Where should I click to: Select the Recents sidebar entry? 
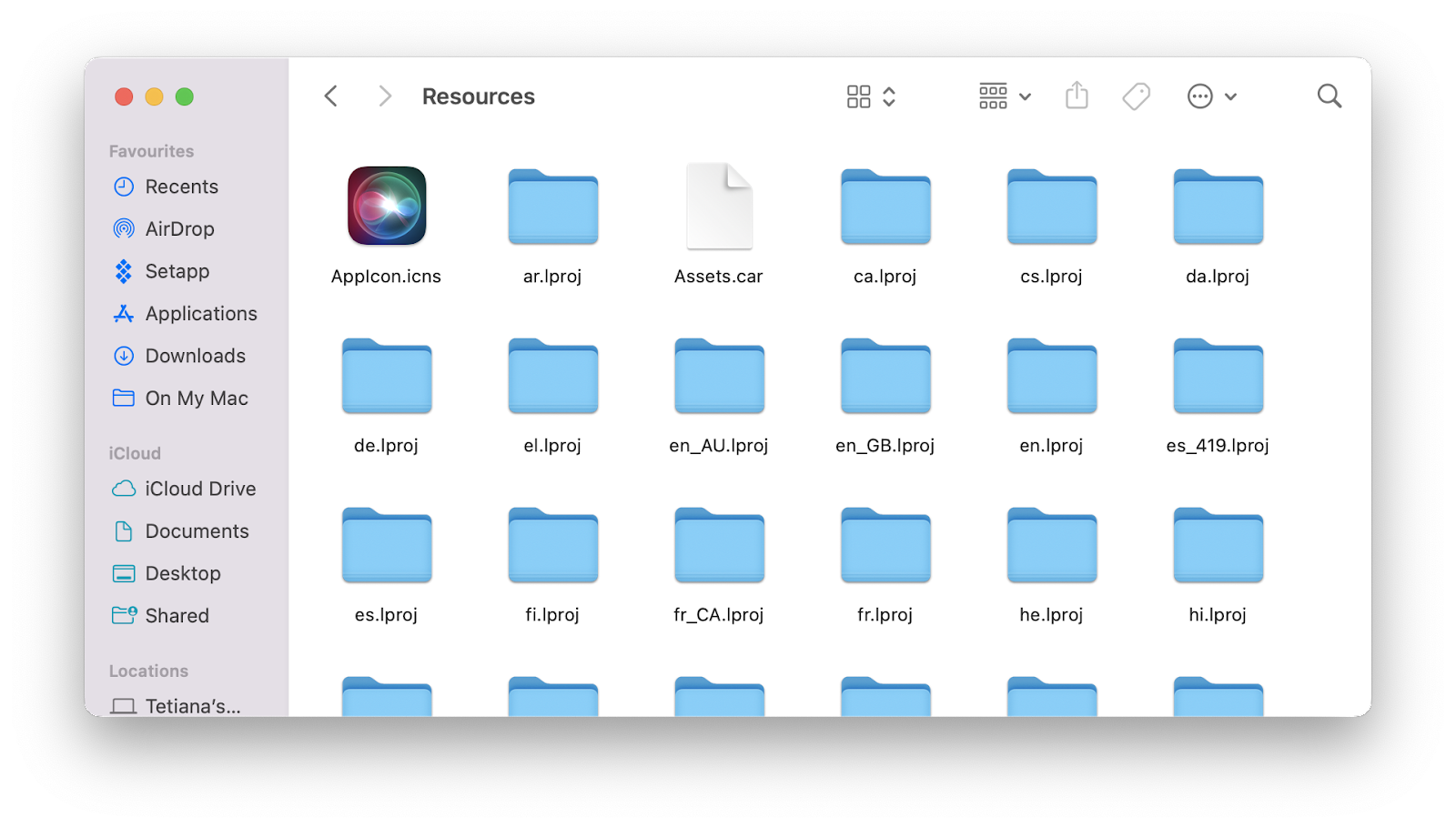tap(181, 187)
